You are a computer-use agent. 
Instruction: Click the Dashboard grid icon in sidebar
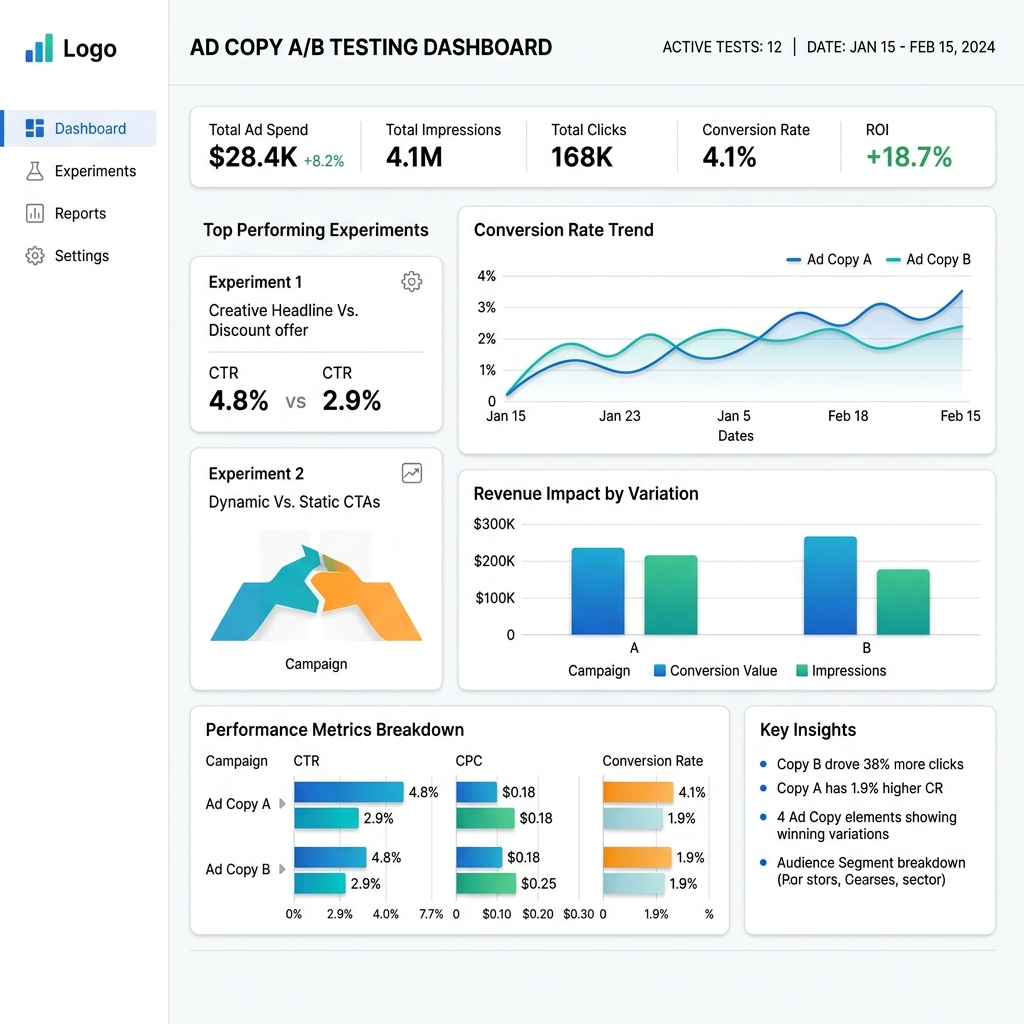coord(35,128)
